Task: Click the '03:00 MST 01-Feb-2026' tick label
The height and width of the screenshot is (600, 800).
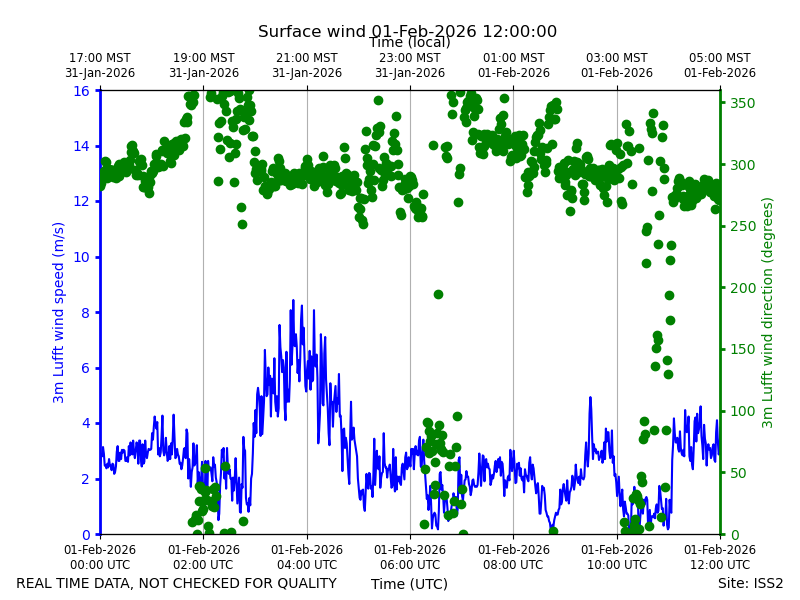Action: (x=617, y=65)
